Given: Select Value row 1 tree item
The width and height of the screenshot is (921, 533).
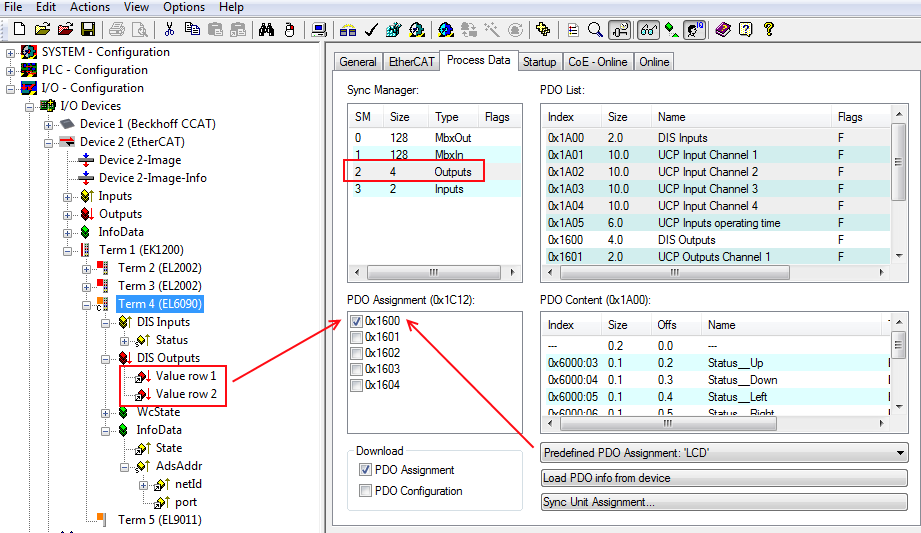Looking at the screenshot, I should pyautogui.click(x=186, y=376).
